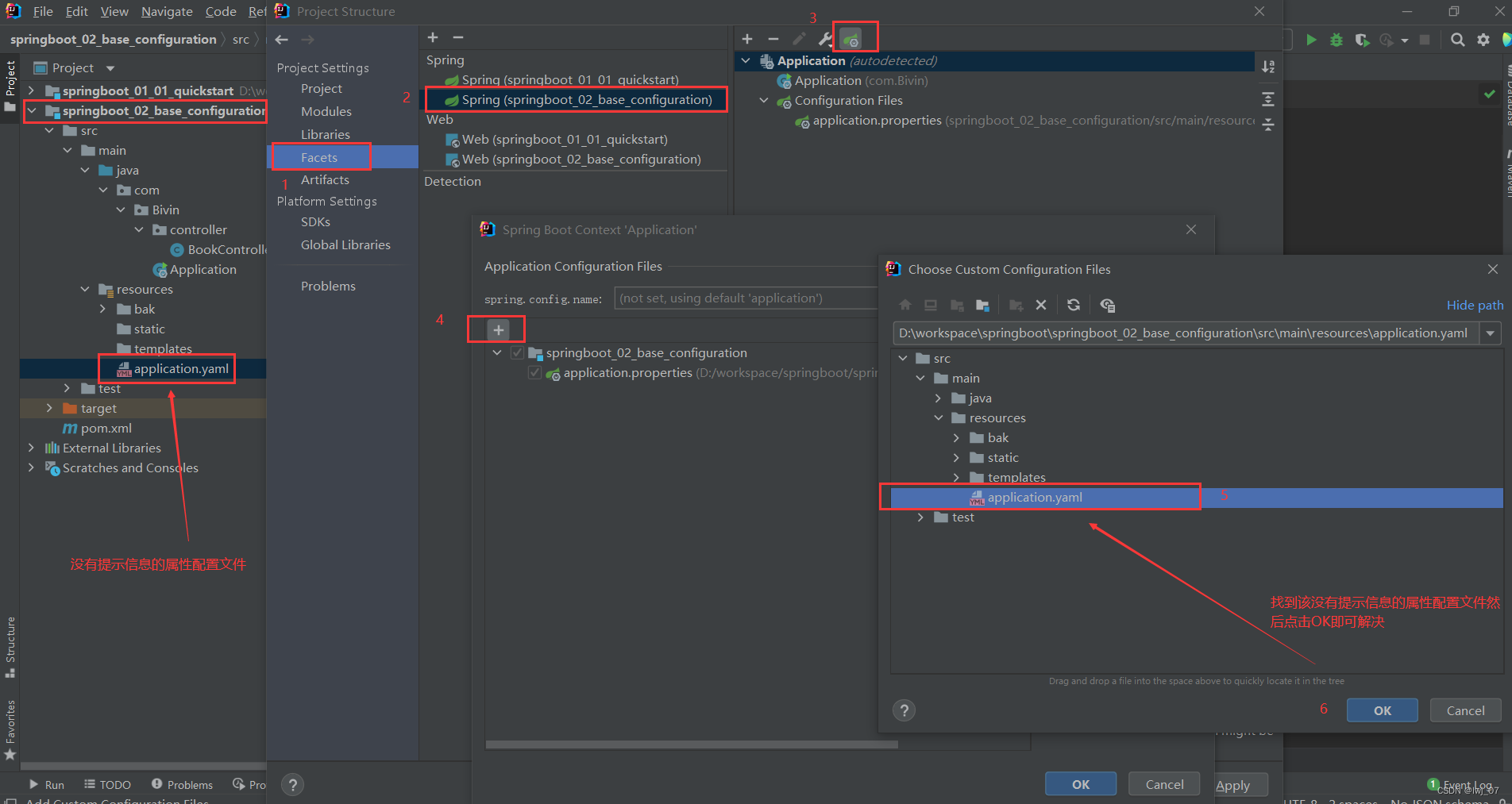
Task: Expand the test folder in file chooser
Action: pos(920,517)
